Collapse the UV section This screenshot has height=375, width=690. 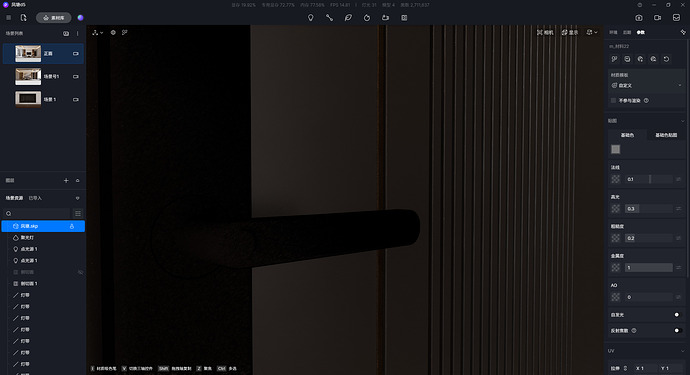pyautogui.click(x=683, y=351)
